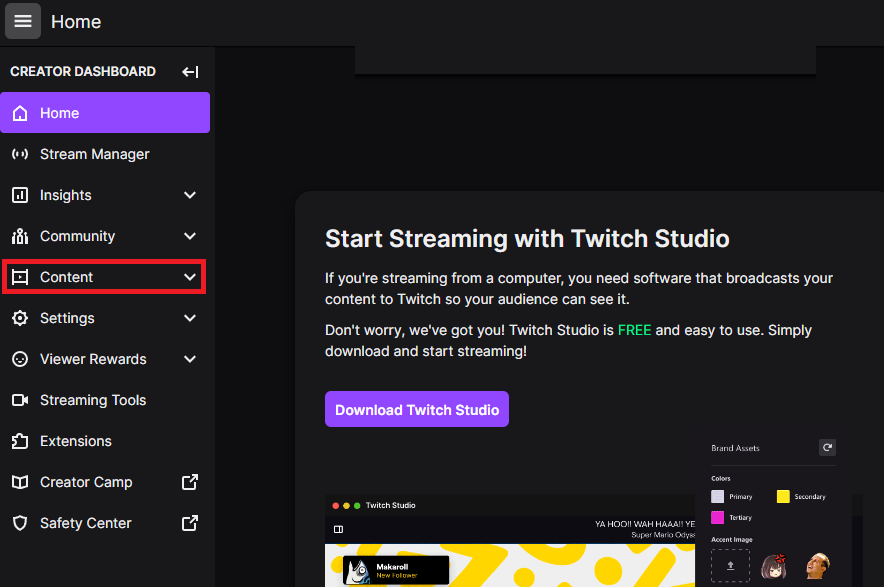Click the Viewer Rewards smiley icon
884x587 pixels.
click(x=20, y=359)
